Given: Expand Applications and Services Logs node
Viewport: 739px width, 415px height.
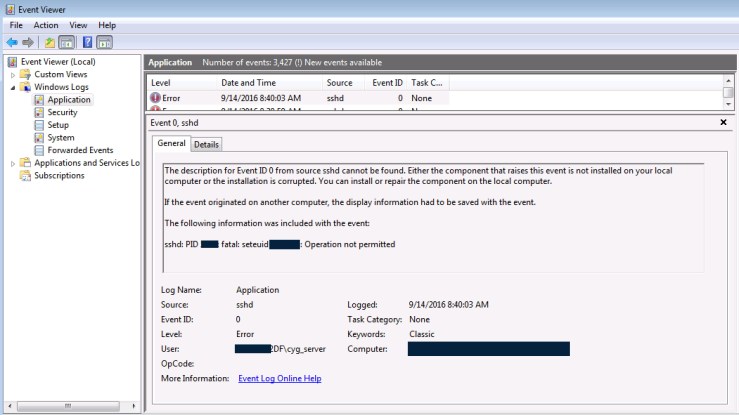Looking at the screenshot, I should [13, 163].
